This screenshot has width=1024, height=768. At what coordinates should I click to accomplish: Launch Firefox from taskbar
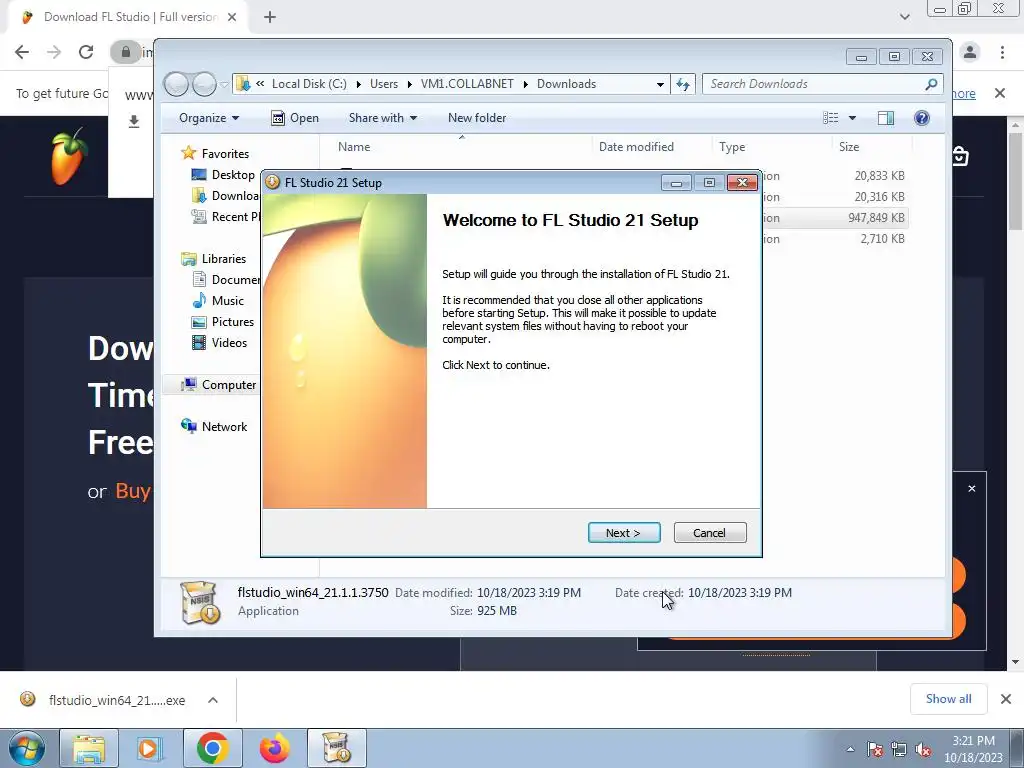click(x=274, y=748)
